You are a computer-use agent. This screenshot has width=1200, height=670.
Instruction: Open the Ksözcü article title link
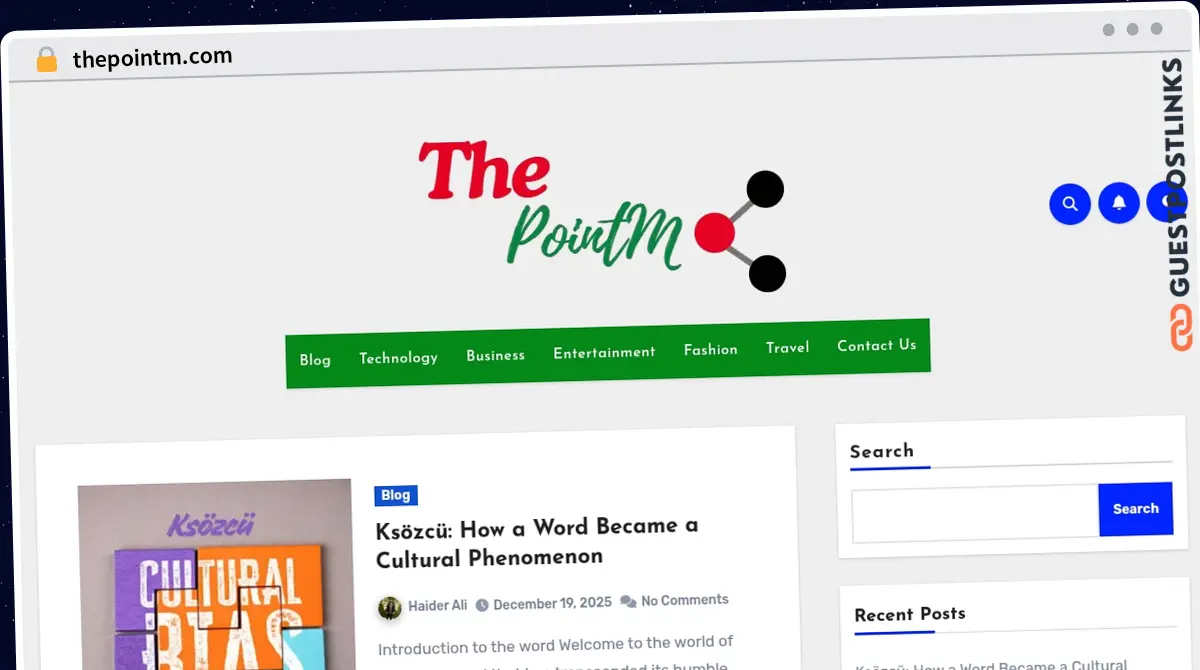[x=537, y=541]
